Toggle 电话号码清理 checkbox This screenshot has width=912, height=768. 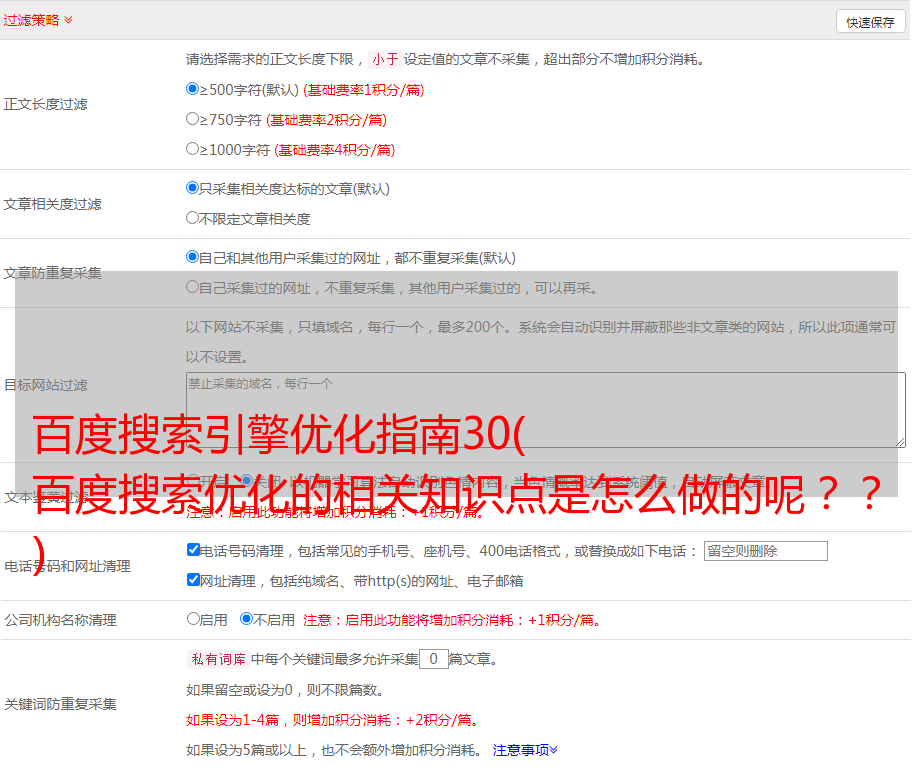coord(194,550)
